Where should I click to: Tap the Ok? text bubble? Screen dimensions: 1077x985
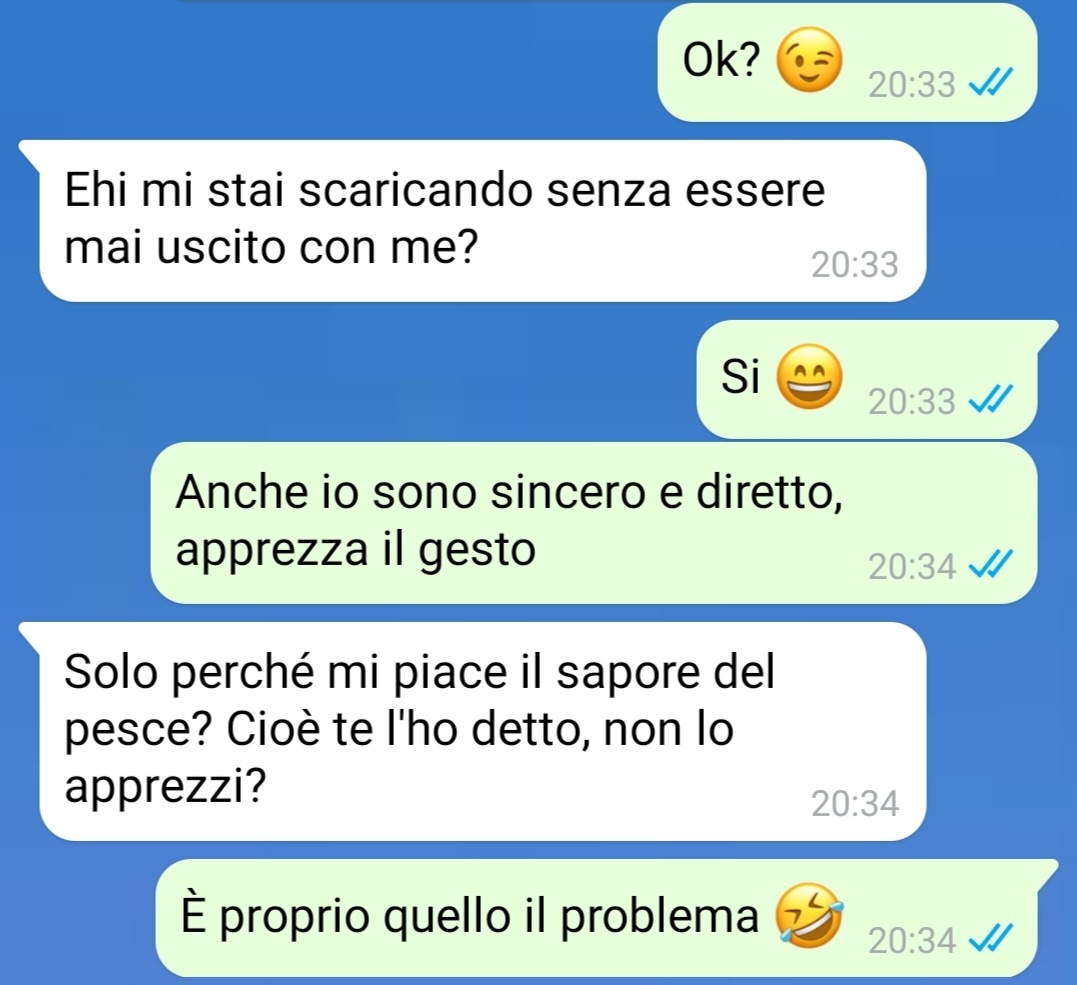point(847,63)
